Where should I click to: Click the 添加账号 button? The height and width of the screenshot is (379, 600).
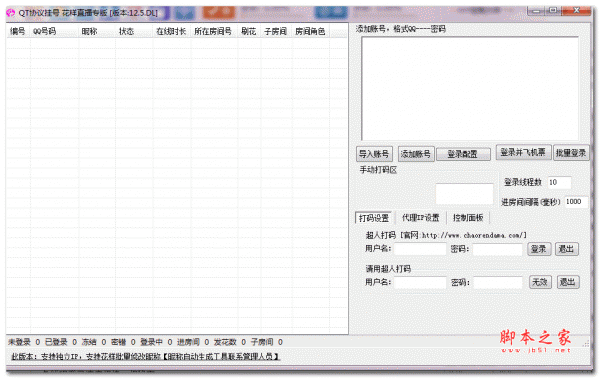416,154
